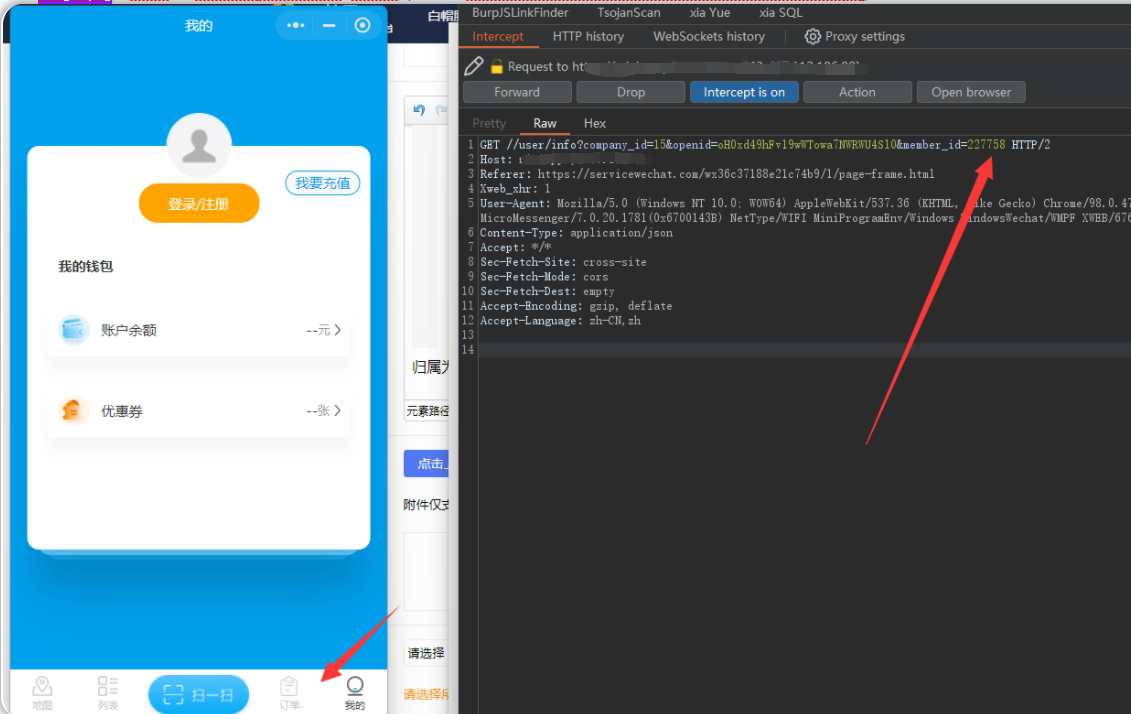Click the pencil edit icon beside Request

(x=474, y=66)
